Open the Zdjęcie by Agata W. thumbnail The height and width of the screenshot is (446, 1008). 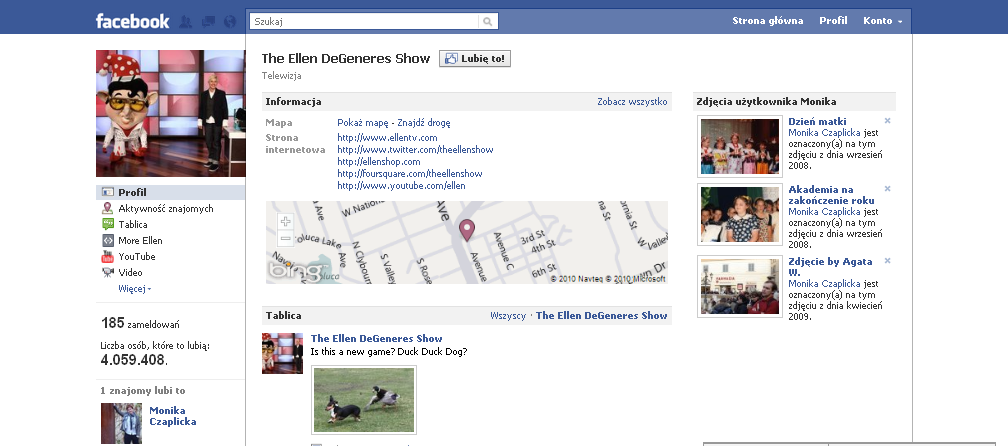pyautogui.click(x=739, y=287)
